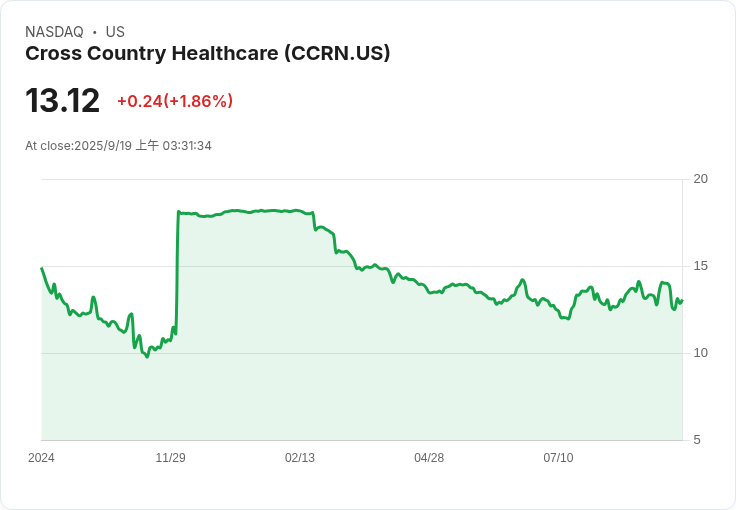This screenshot has height=510, width=736.
Task: Click the US market label
Action: point(115,31)
